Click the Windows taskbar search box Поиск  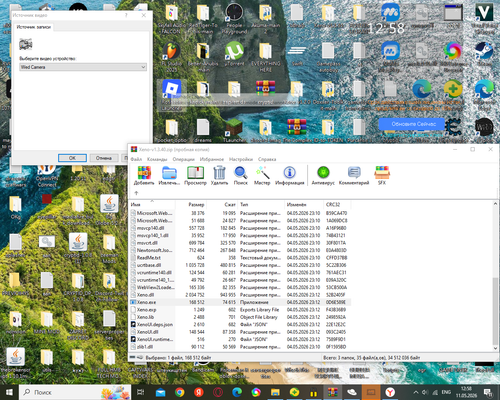coord(75,392)
